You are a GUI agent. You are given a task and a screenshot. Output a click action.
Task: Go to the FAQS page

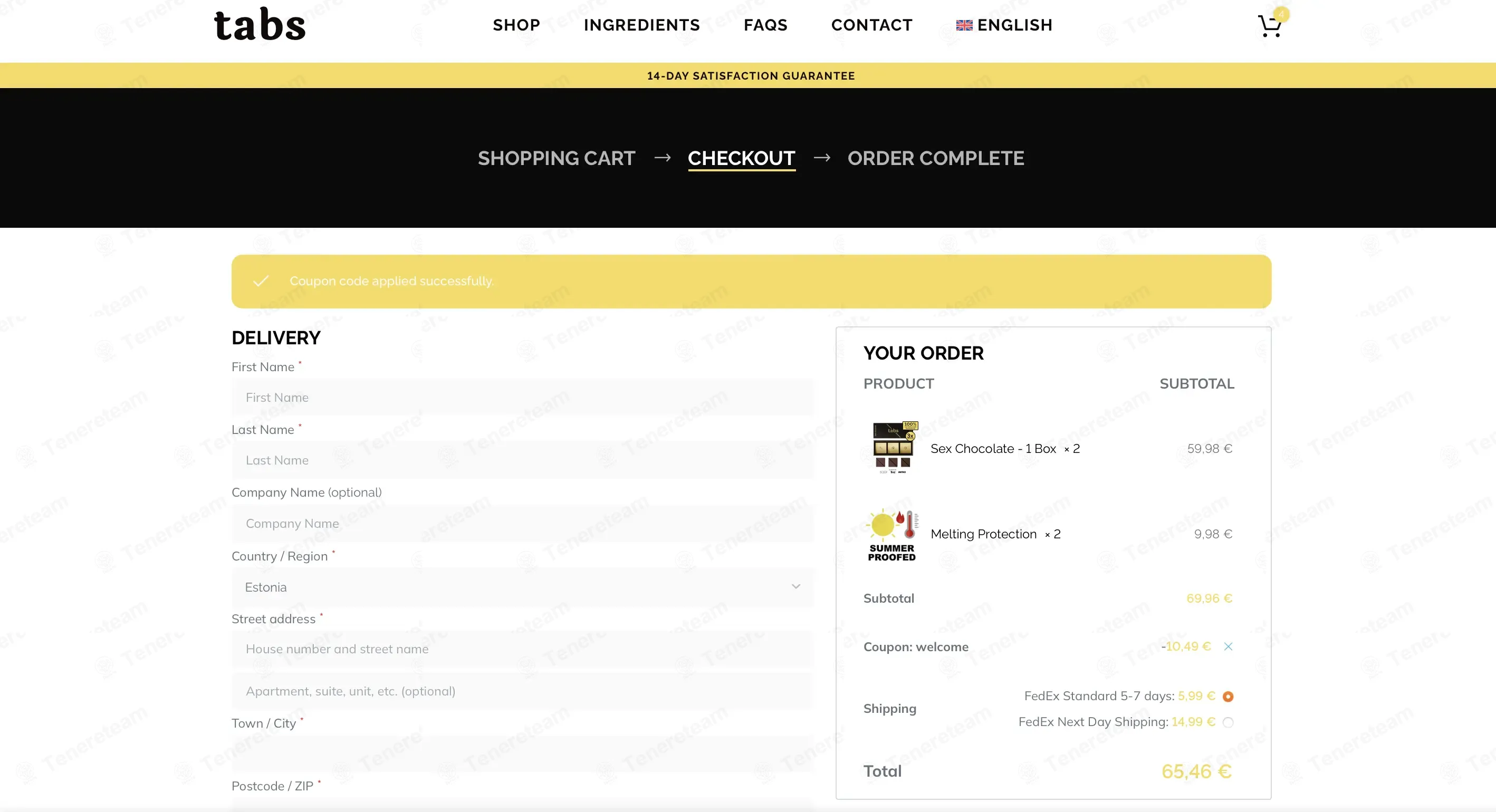[765, 25]
